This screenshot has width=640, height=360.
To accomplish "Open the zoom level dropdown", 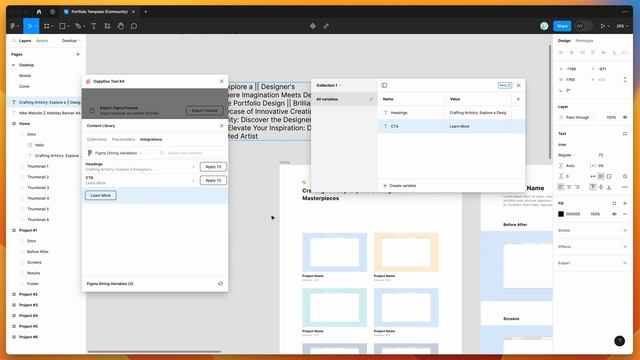I will [622, 26].
